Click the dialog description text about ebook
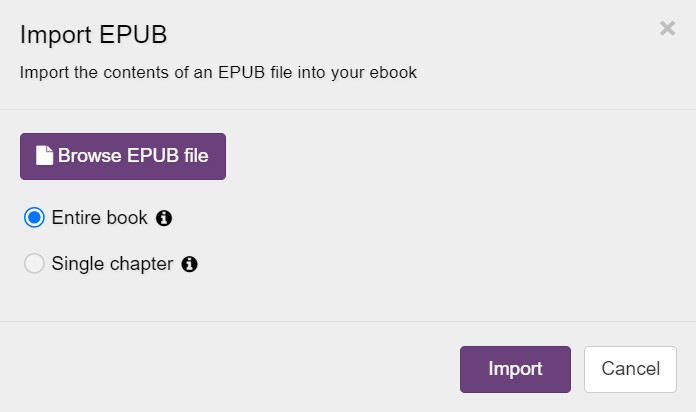 pyautogui.click(x=218, y=72)
